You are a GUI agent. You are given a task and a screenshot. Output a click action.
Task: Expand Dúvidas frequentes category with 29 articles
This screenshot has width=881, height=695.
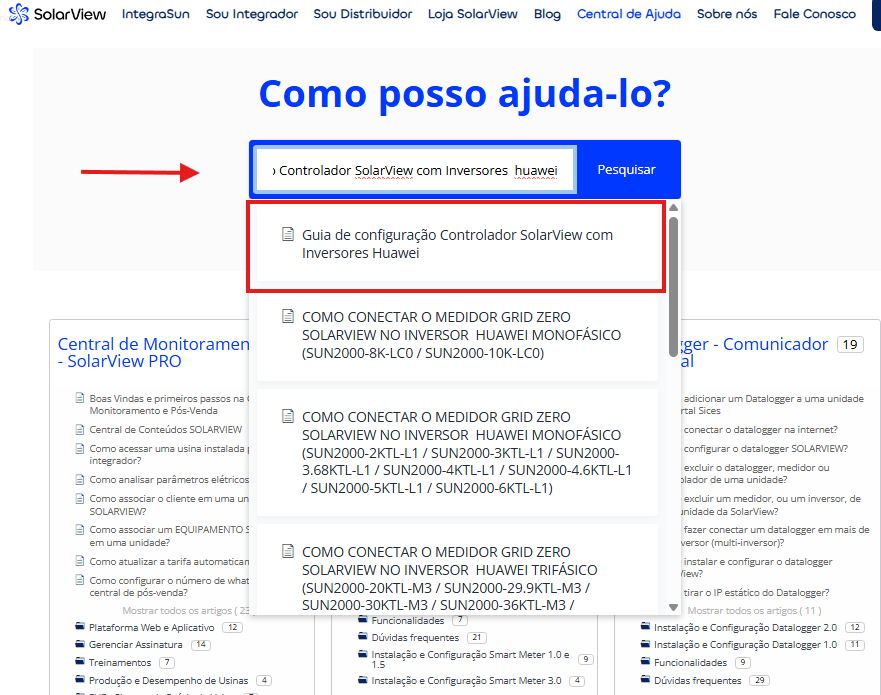pyautogui.click(x=696, y=680)
